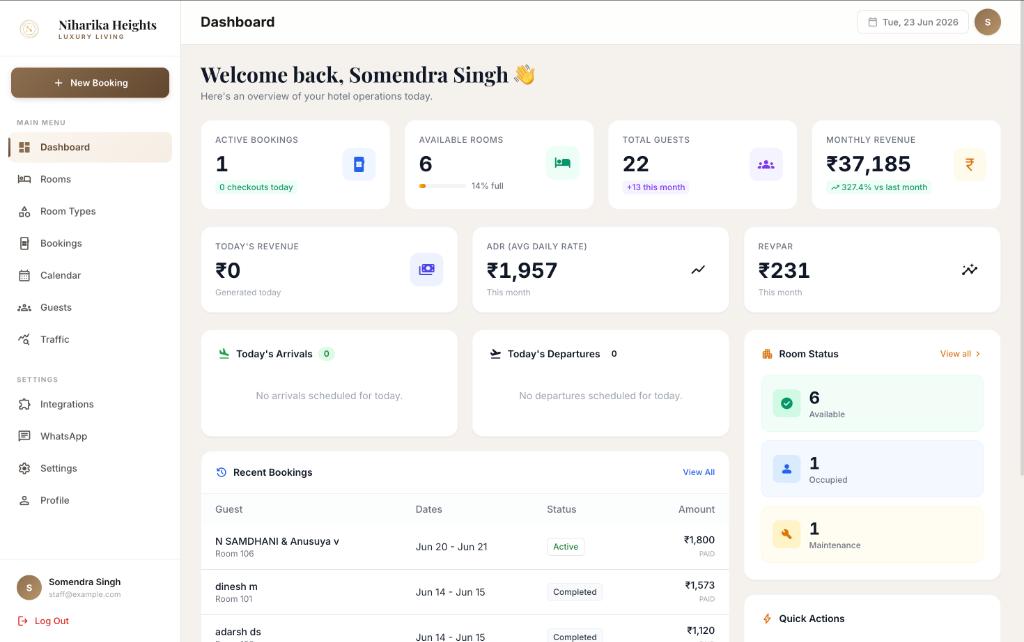Go to the Bookings menu item
This screenshot has width=1024, height=642.
point(90,243)
